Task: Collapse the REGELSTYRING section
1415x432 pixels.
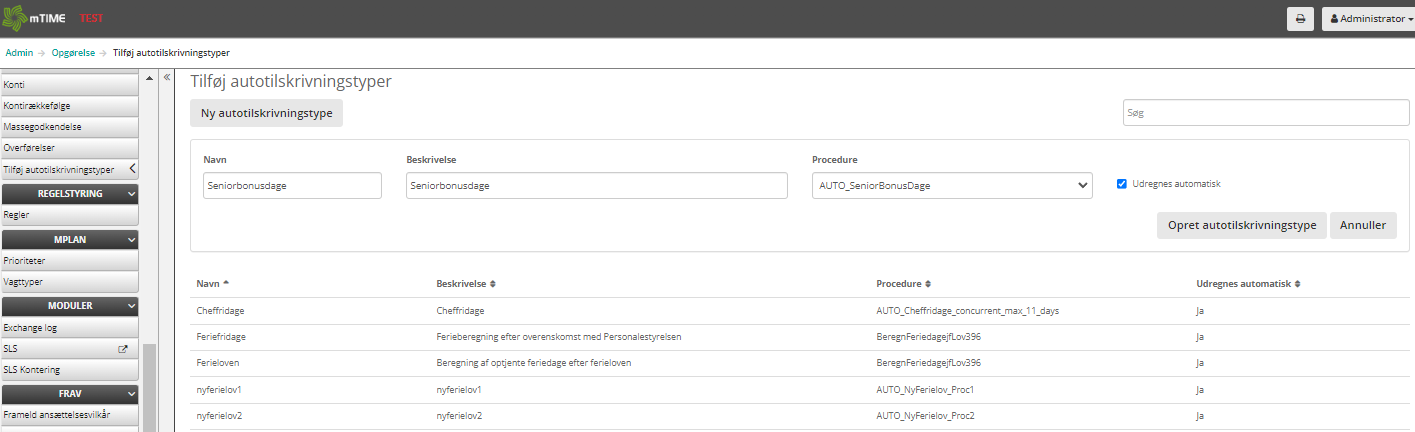Action: coord(131,194)
